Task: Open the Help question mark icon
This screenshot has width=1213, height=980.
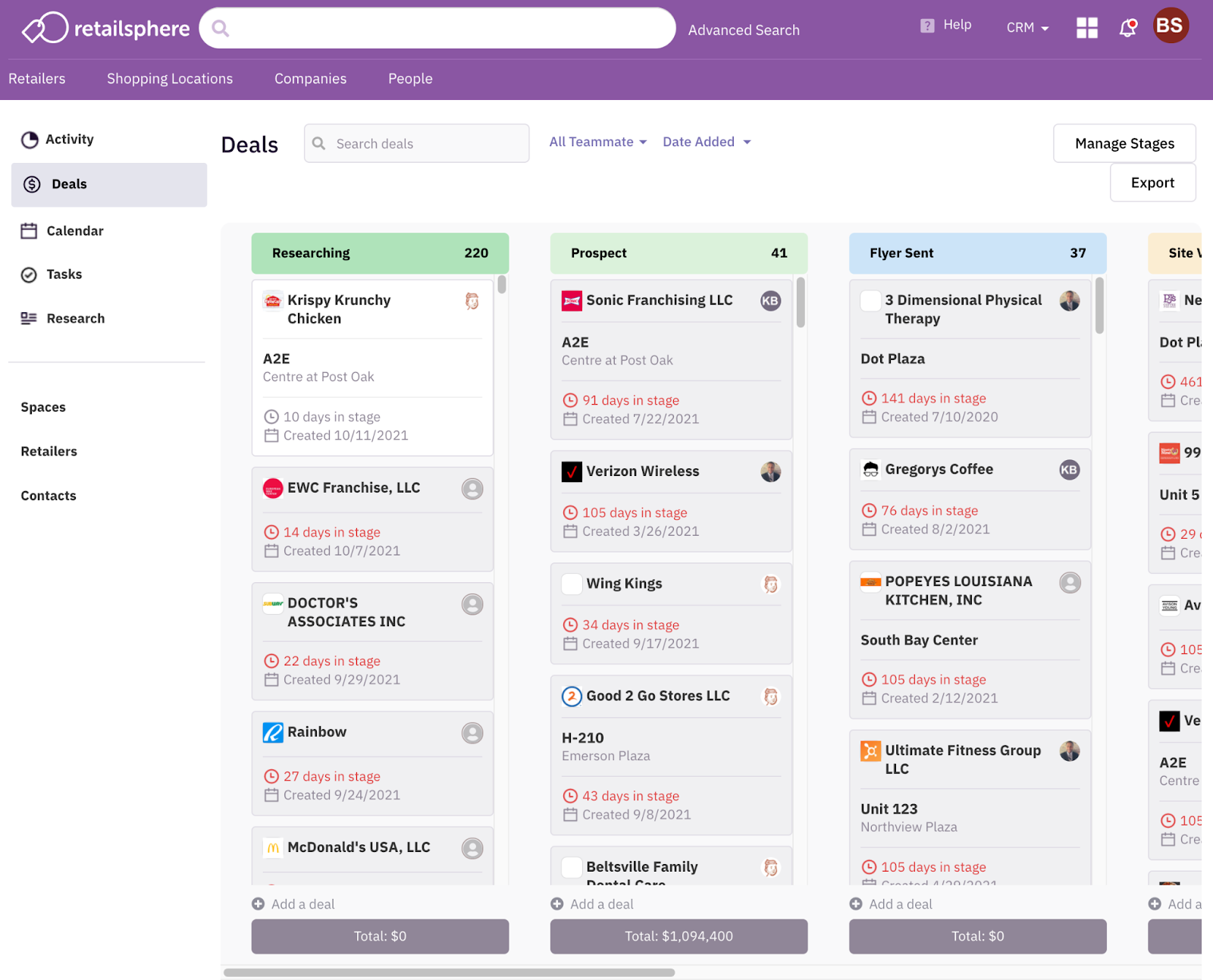Action: tap(927, 26)
